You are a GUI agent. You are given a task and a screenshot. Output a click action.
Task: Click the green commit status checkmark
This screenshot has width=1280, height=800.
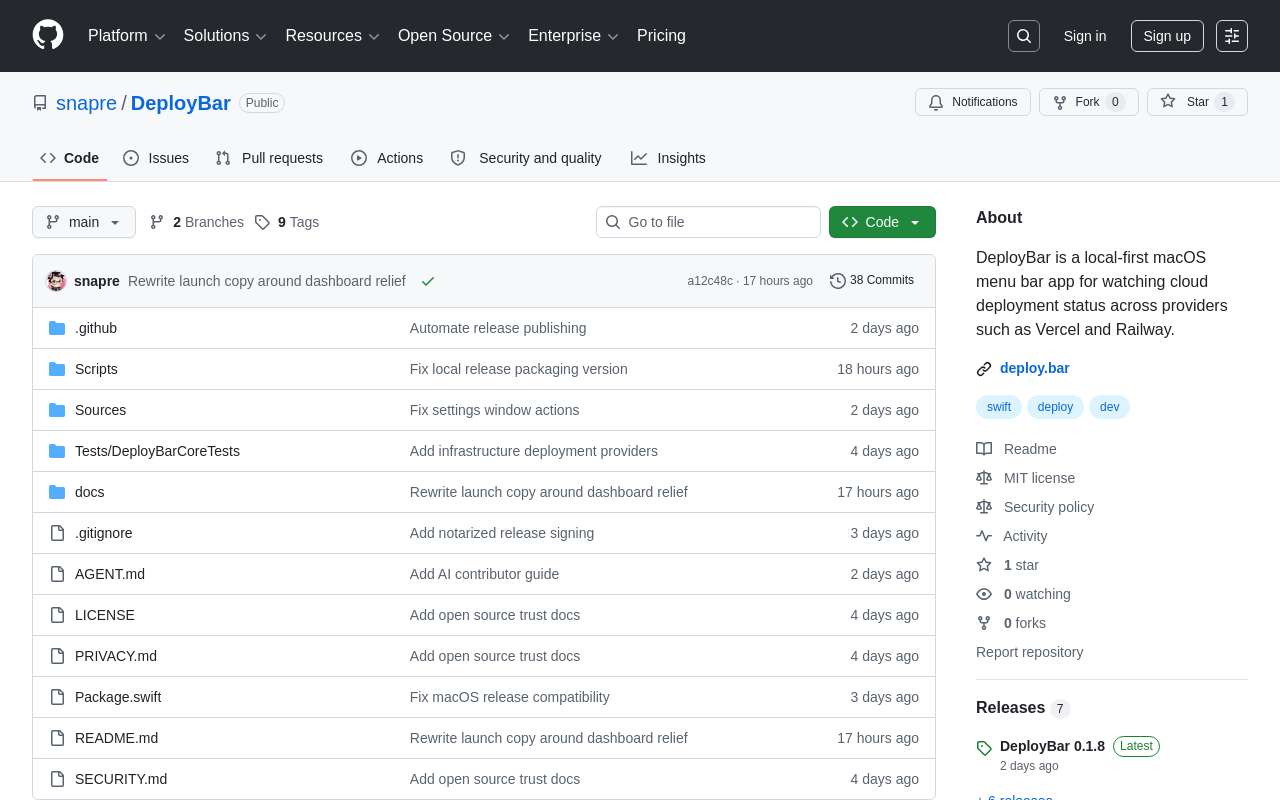(x=428, y=281)
